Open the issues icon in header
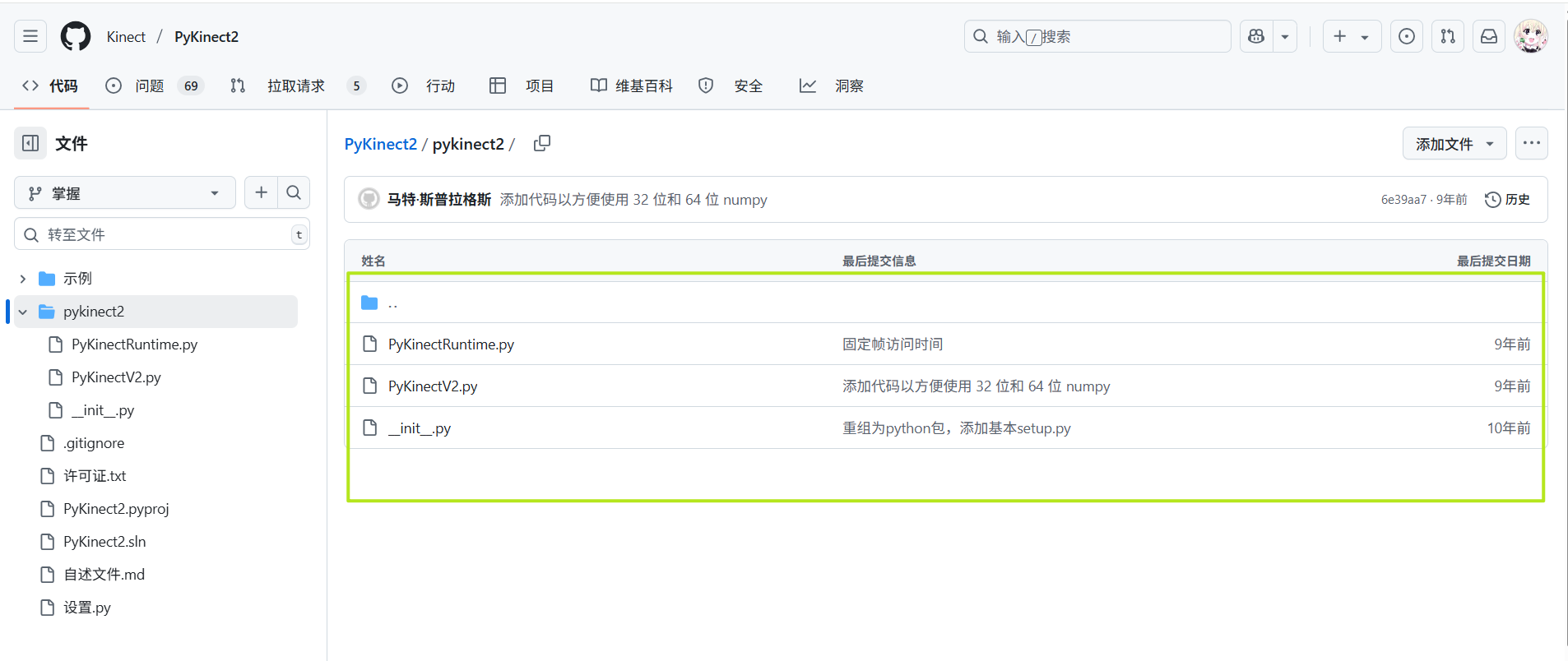The width and height of the screenshot is (1568, 661). [1407, 36]
